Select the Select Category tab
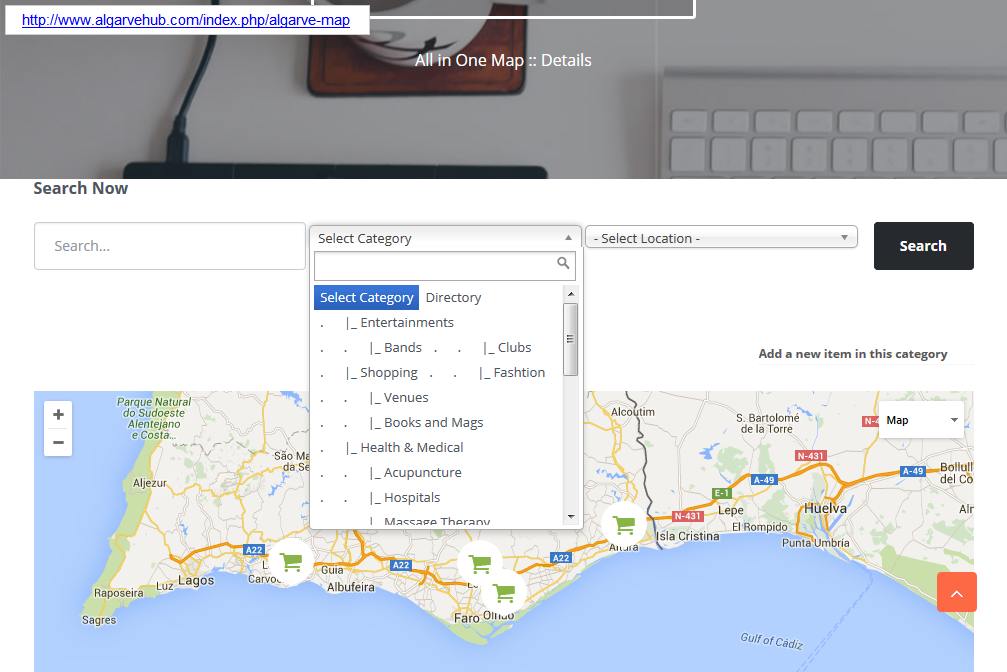Screen dimensions: 1007x672 (366, 297)
